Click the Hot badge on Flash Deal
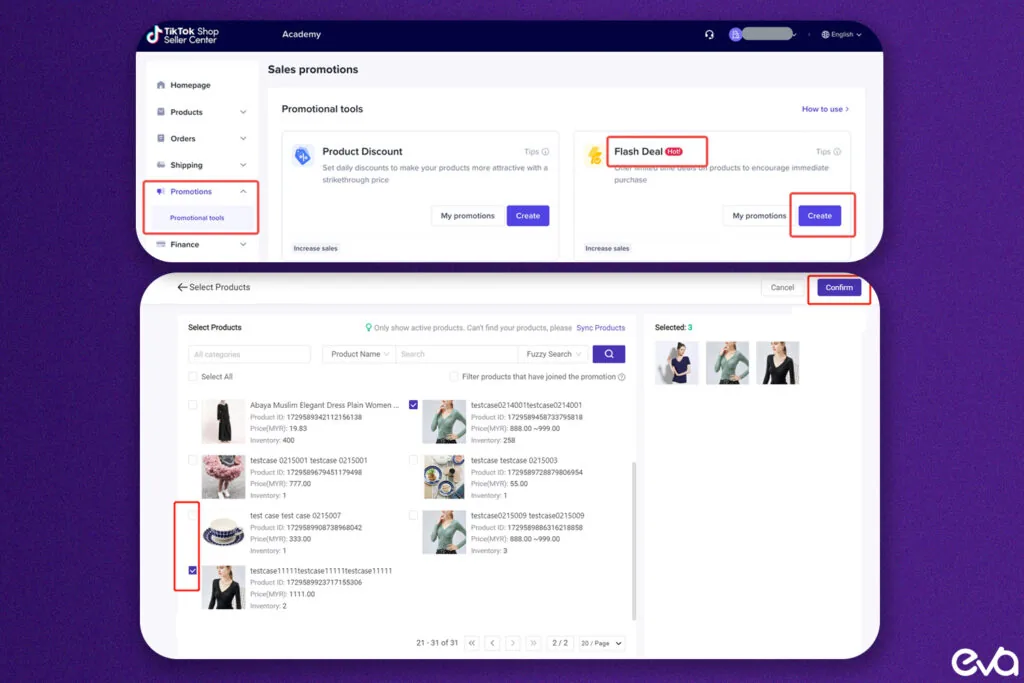This screenshot has width=1024, height=683. pyautogui.click(x=674, y=151)
